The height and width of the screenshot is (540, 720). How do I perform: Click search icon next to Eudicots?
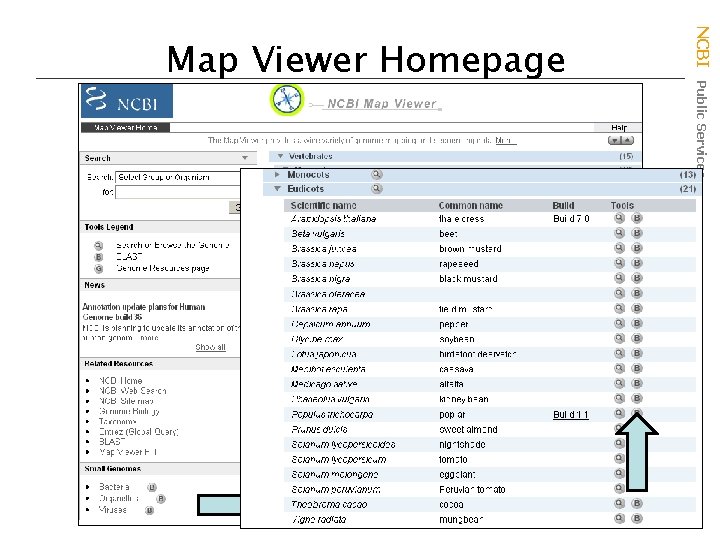[377, 189]
